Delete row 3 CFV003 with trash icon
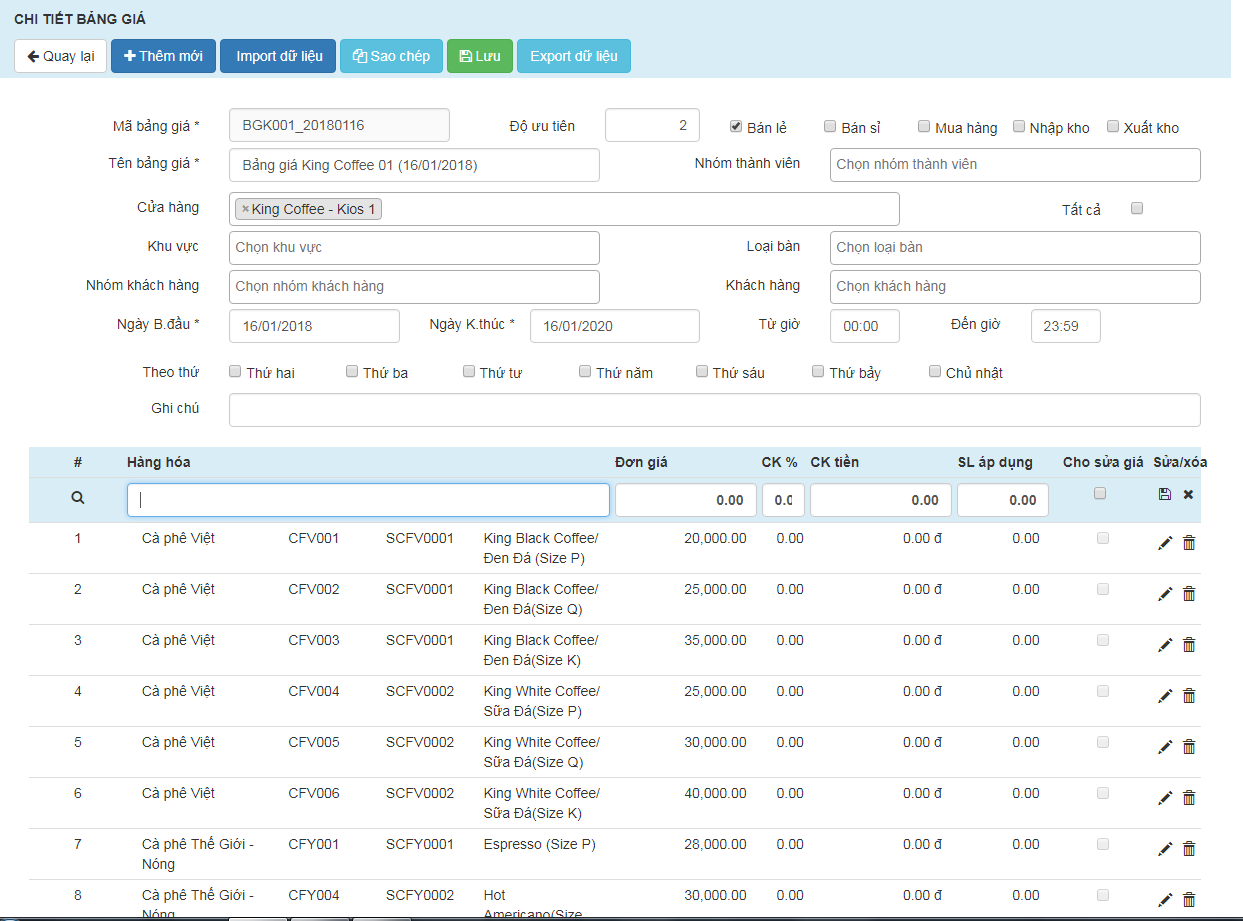 pyautogui.click(x=1189, y=645)
